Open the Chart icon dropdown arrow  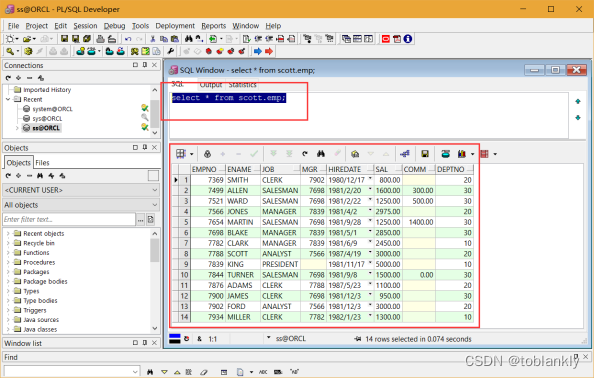[472, 154]
